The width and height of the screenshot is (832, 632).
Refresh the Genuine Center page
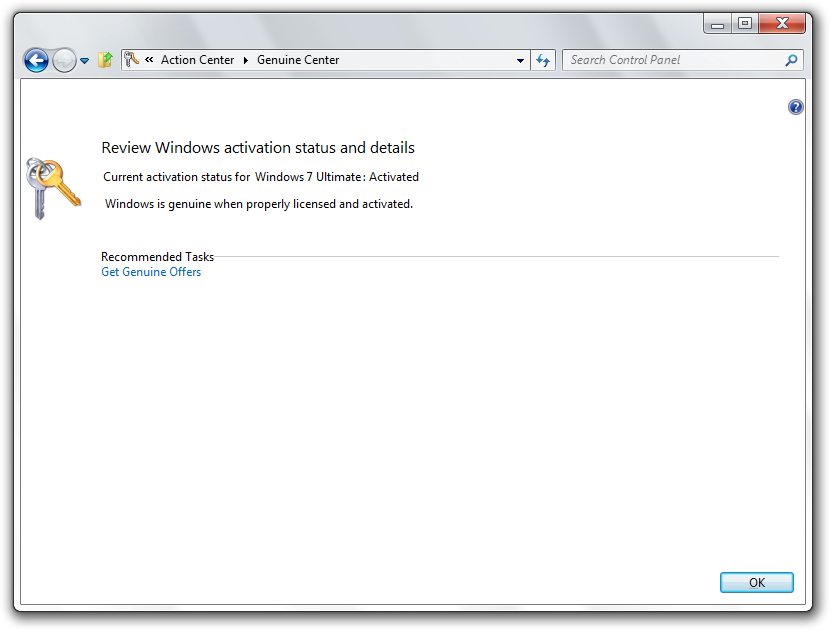pyautogui.click(x=543, y=60)
